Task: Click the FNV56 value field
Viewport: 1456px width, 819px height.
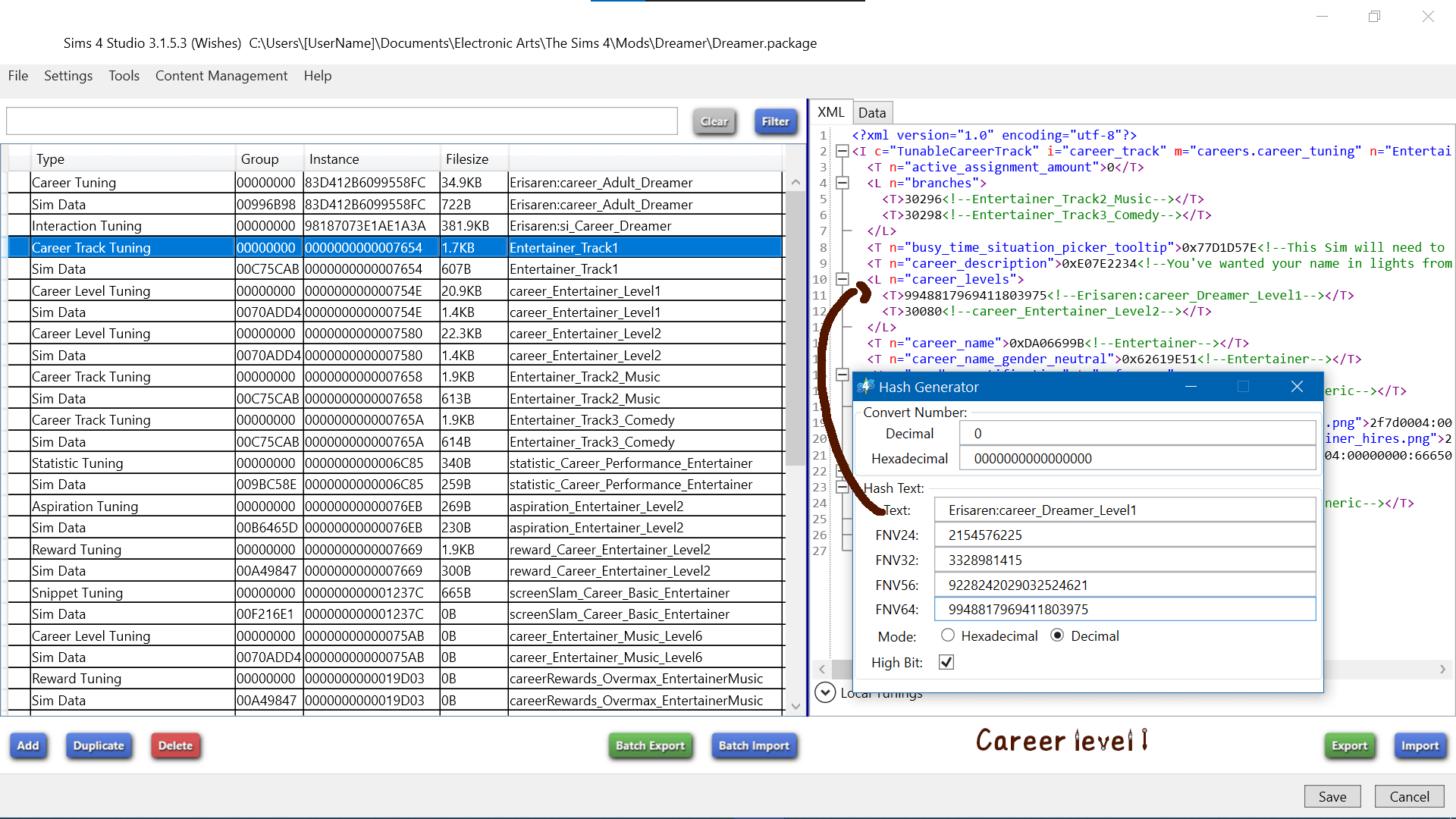Action: click(x=1125, y=585)
